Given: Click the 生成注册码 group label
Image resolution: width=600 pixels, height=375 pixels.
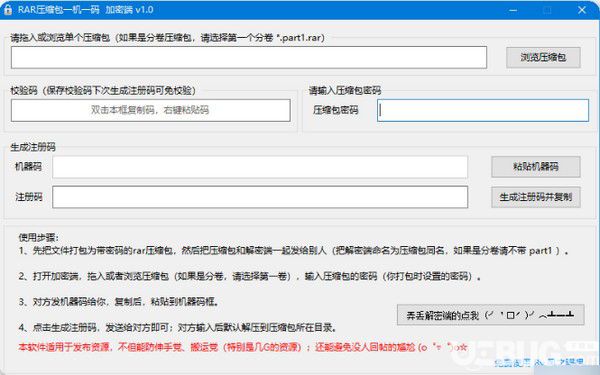Looking at the screenshot, I should point(33,147).
